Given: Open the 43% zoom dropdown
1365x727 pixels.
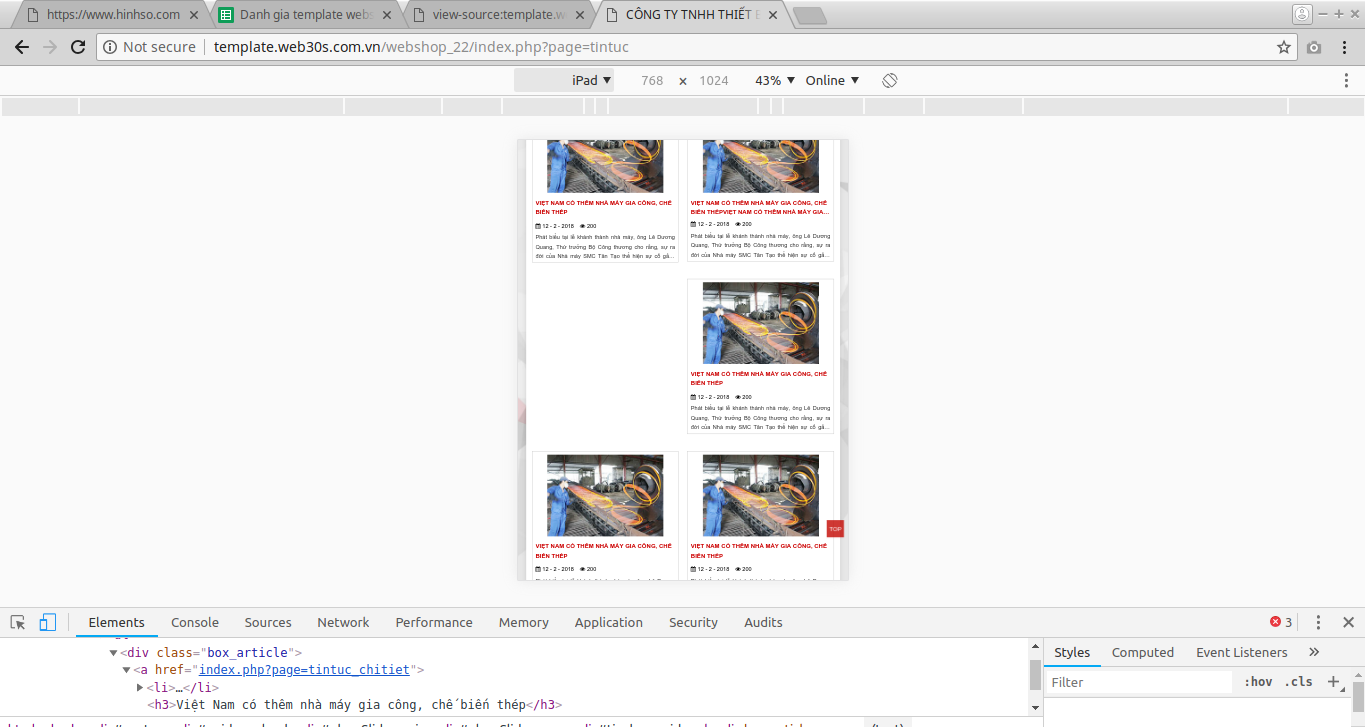Looking at the screenshot, I should click(x=775, y=80).
